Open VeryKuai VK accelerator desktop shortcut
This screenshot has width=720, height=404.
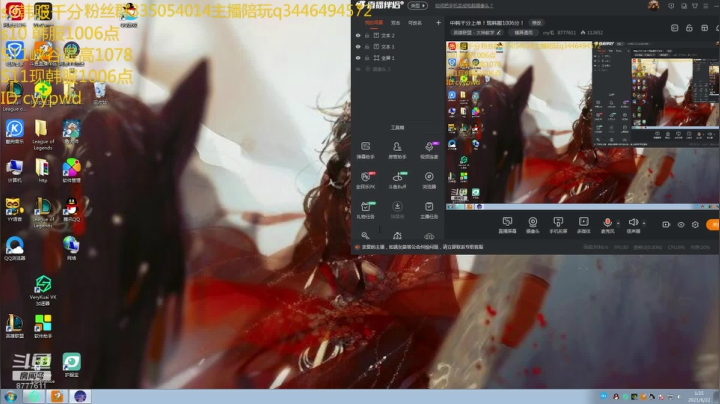point(43,291)
